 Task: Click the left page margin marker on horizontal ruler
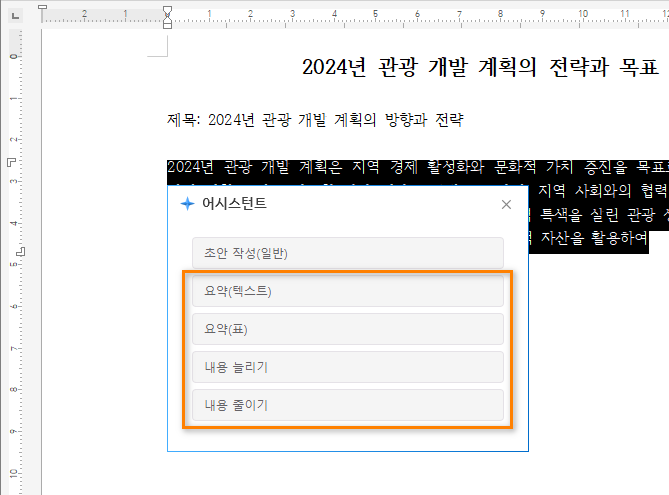click(x=42, y=7)
